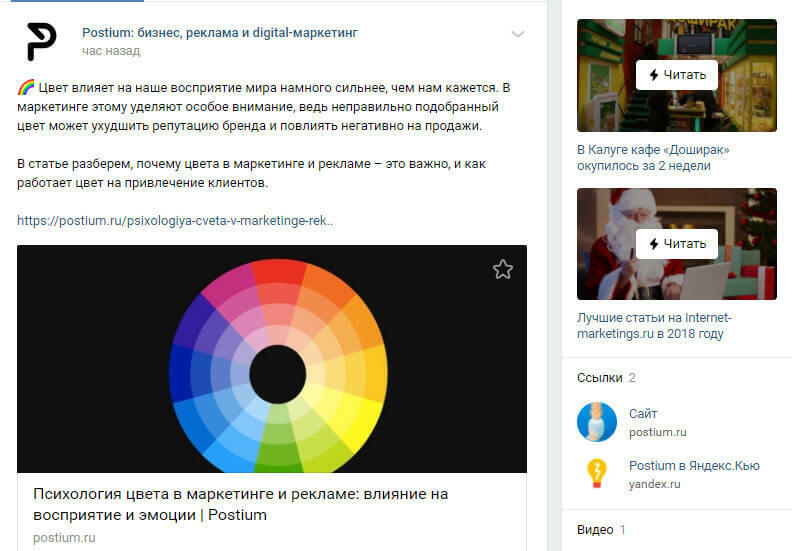This screenshot has height=551, width=792.
Task: Click the yandex.ru address text
Action: [655, 484]
